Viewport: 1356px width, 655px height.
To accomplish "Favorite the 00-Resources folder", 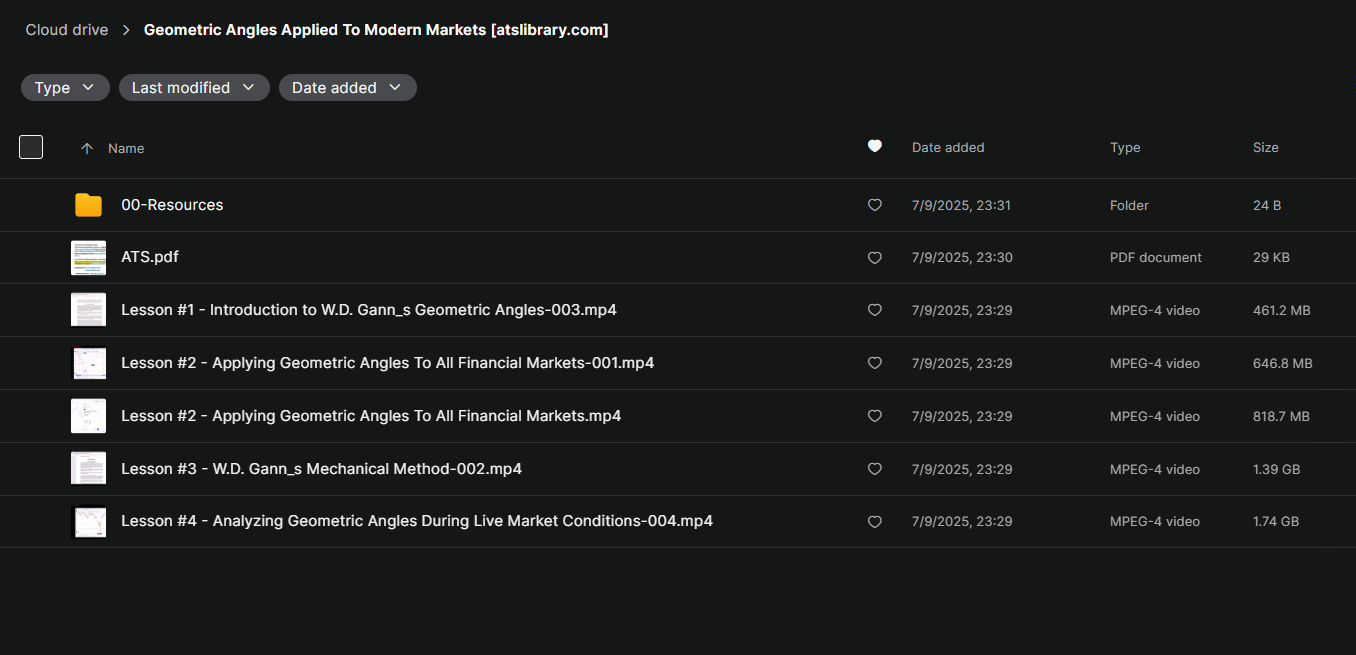I will (x=874, y=205).
